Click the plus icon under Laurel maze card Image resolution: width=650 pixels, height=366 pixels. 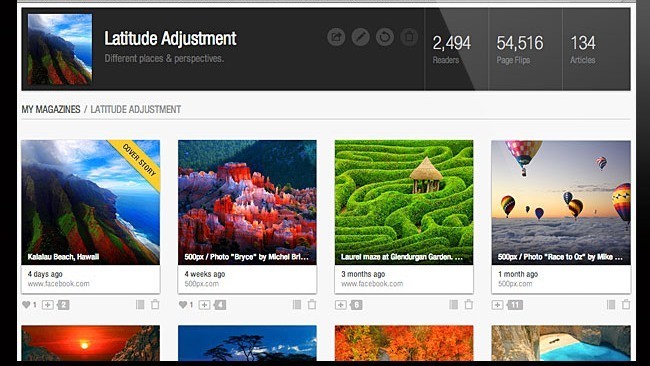tap(341, 305)
